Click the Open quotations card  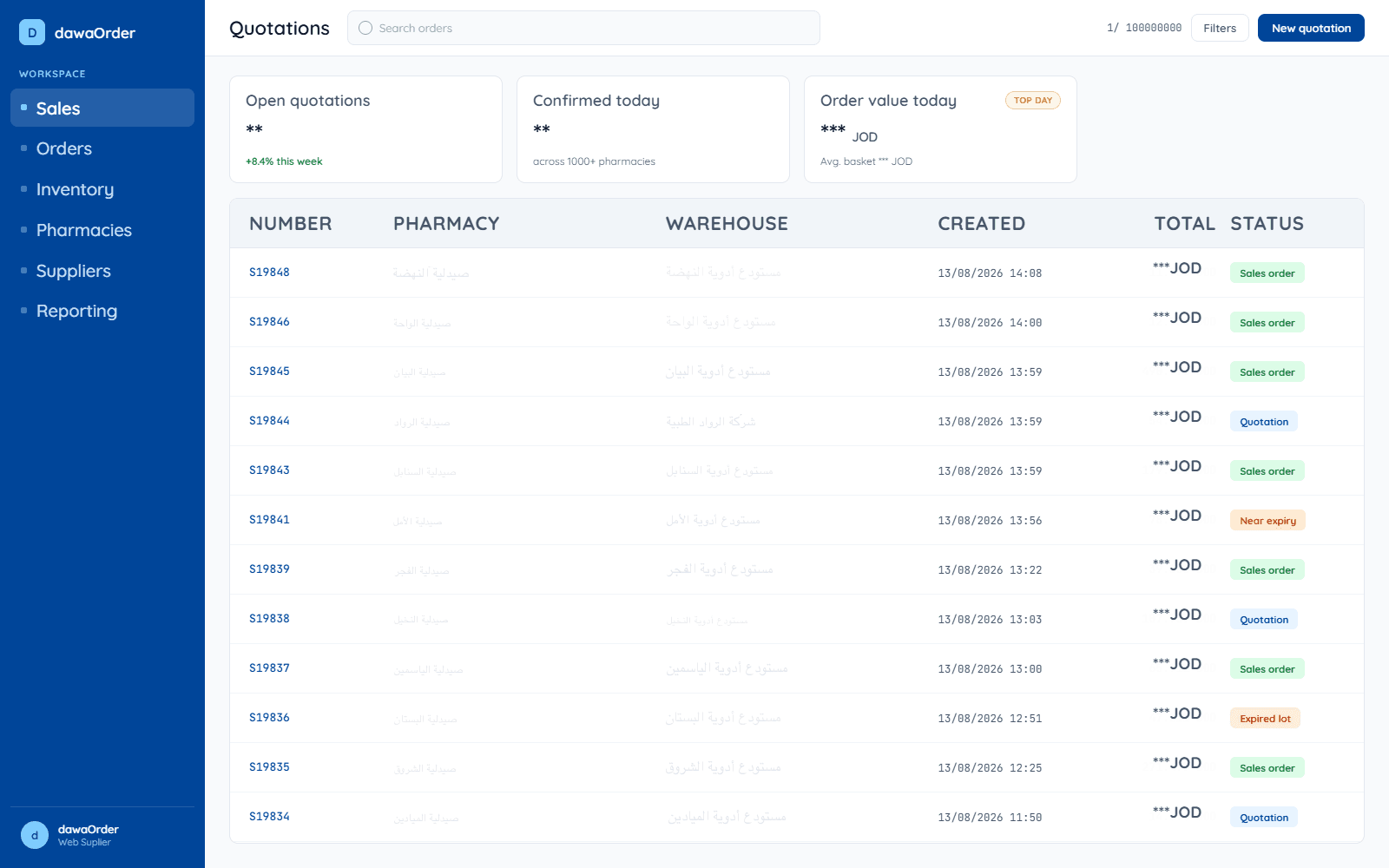coord(365,129)
